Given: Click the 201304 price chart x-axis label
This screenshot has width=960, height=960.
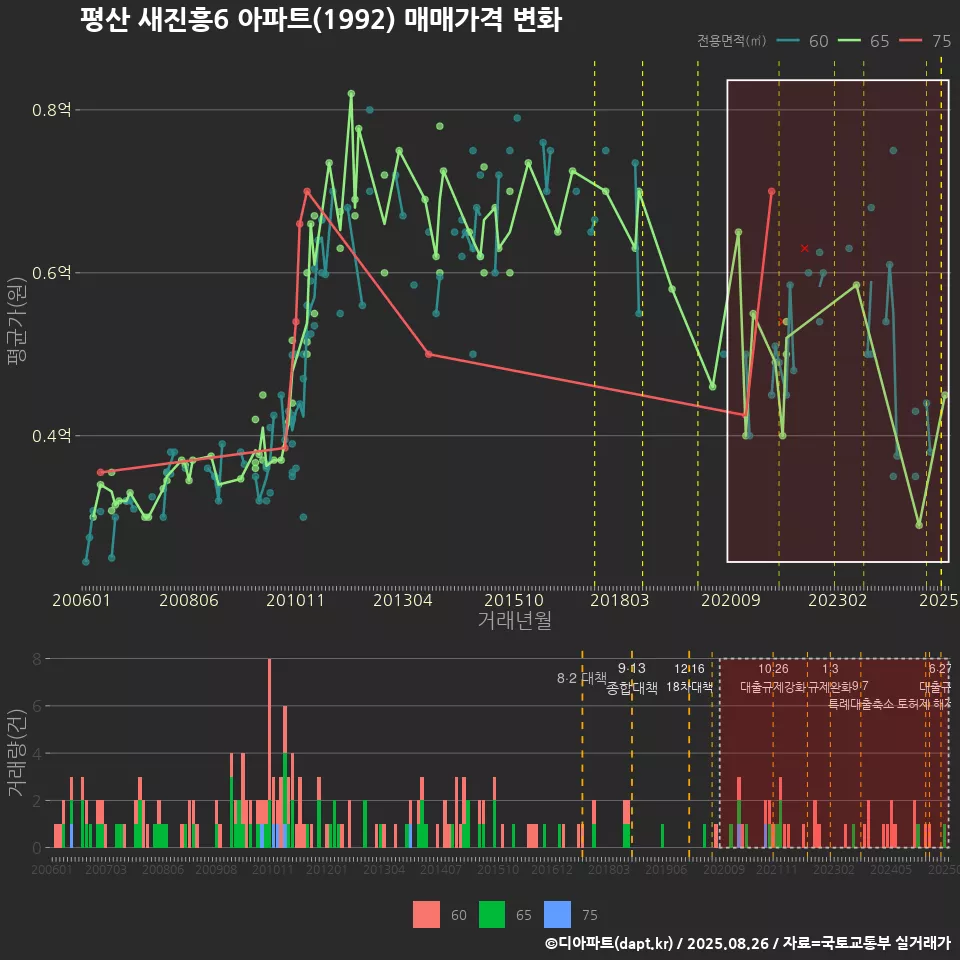Looking at the screenshot, I should coord(403,600).
